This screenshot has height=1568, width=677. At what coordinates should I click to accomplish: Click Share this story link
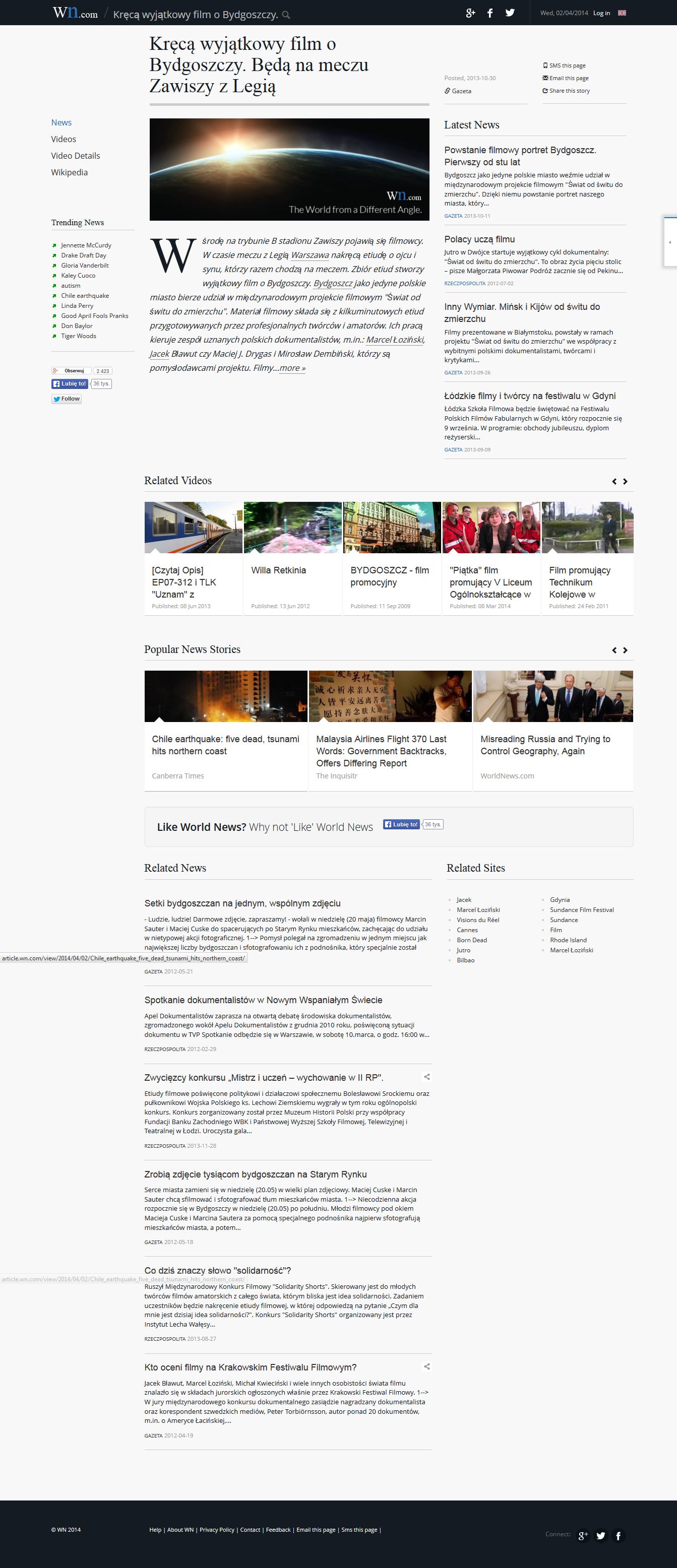pyautogui.click(x=566, y=91)
